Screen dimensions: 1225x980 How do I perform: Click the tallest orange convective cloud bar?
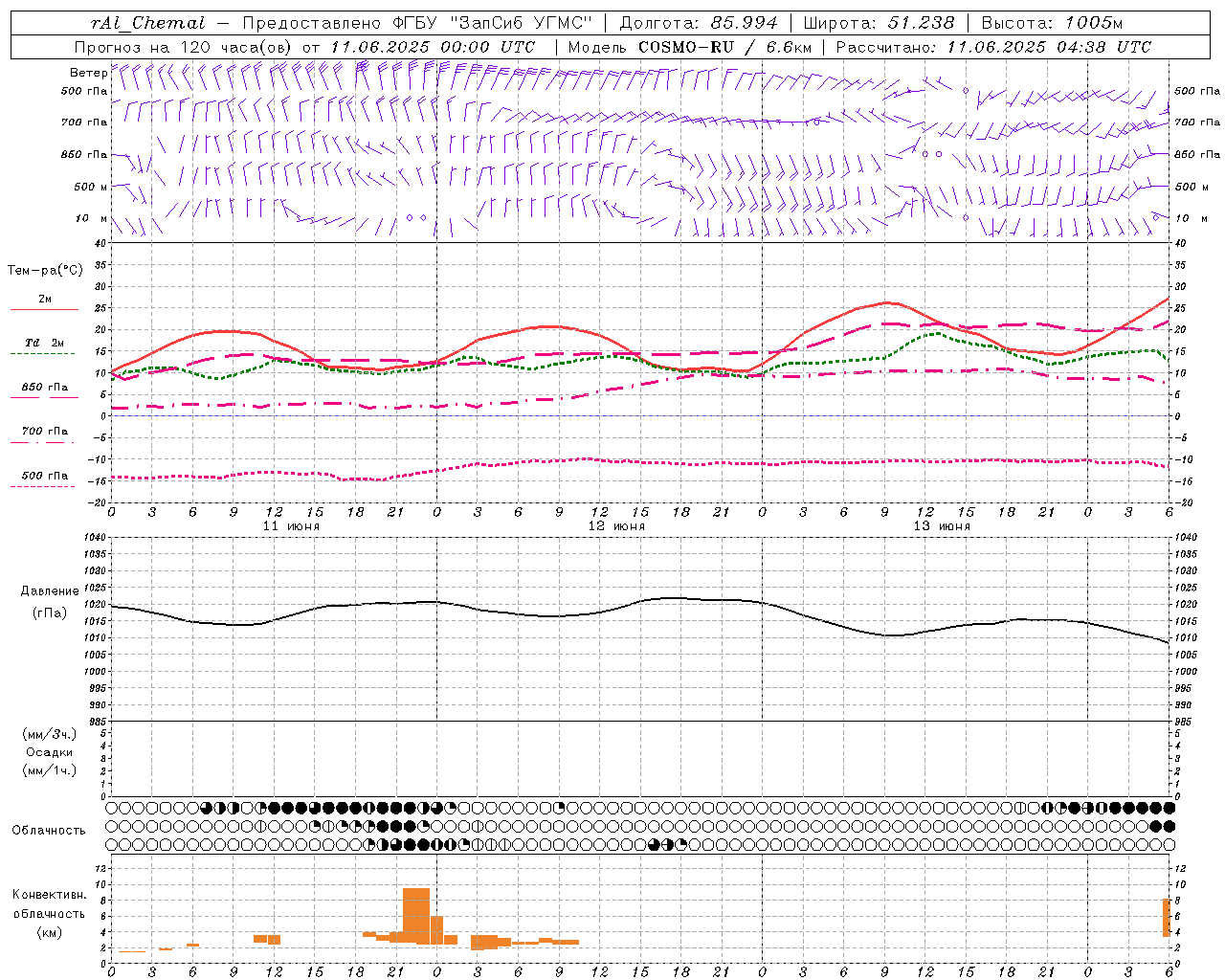(416, 916)
